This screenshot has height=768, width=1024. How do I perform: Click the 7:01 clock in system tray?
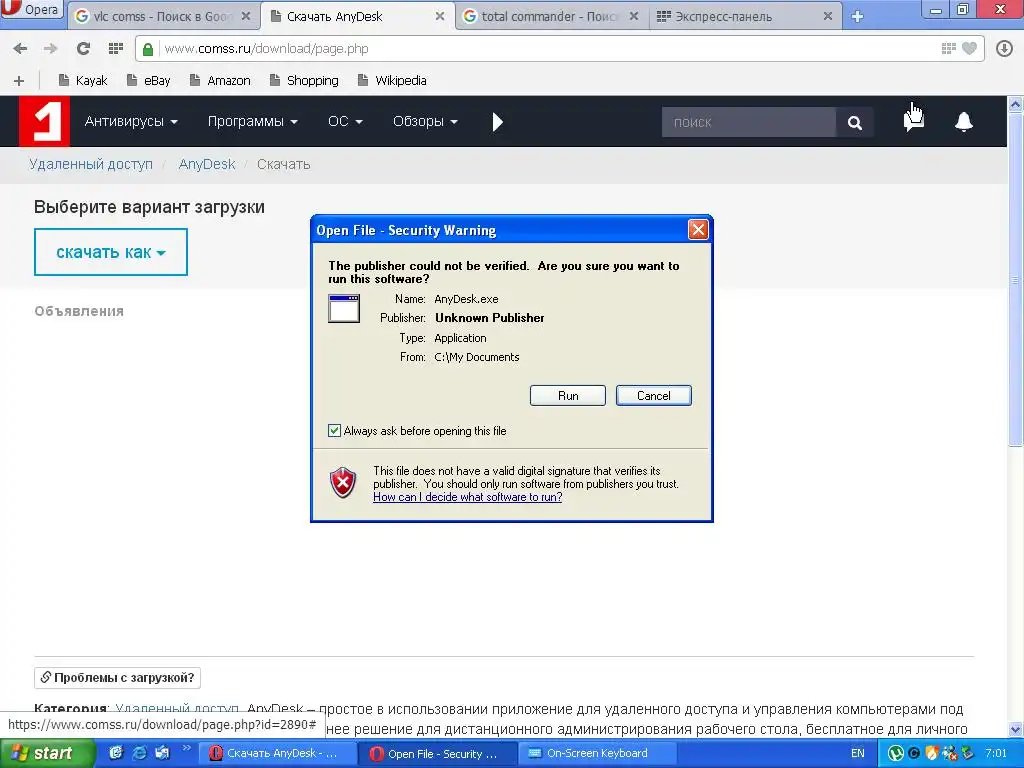tap(996, 754)
